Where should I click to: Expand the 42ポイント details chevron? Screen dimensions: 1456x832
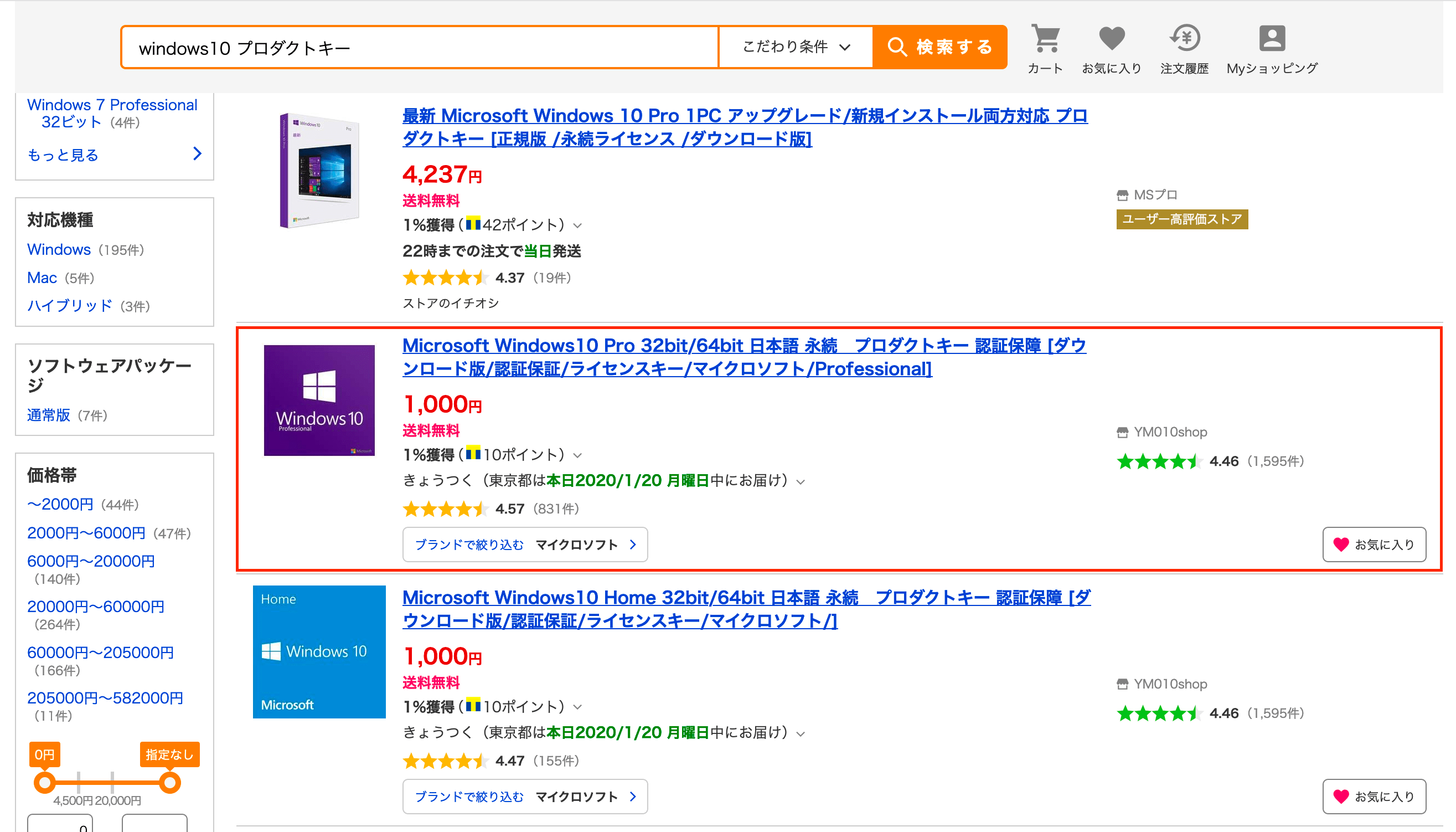coord(577,225)
